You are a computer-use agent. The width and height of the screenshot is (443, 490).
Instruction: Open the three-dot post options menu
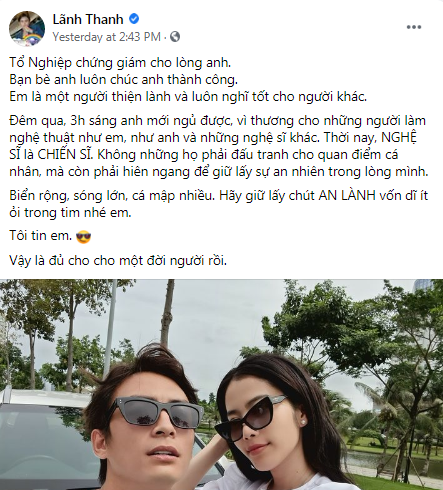point(414,27)
